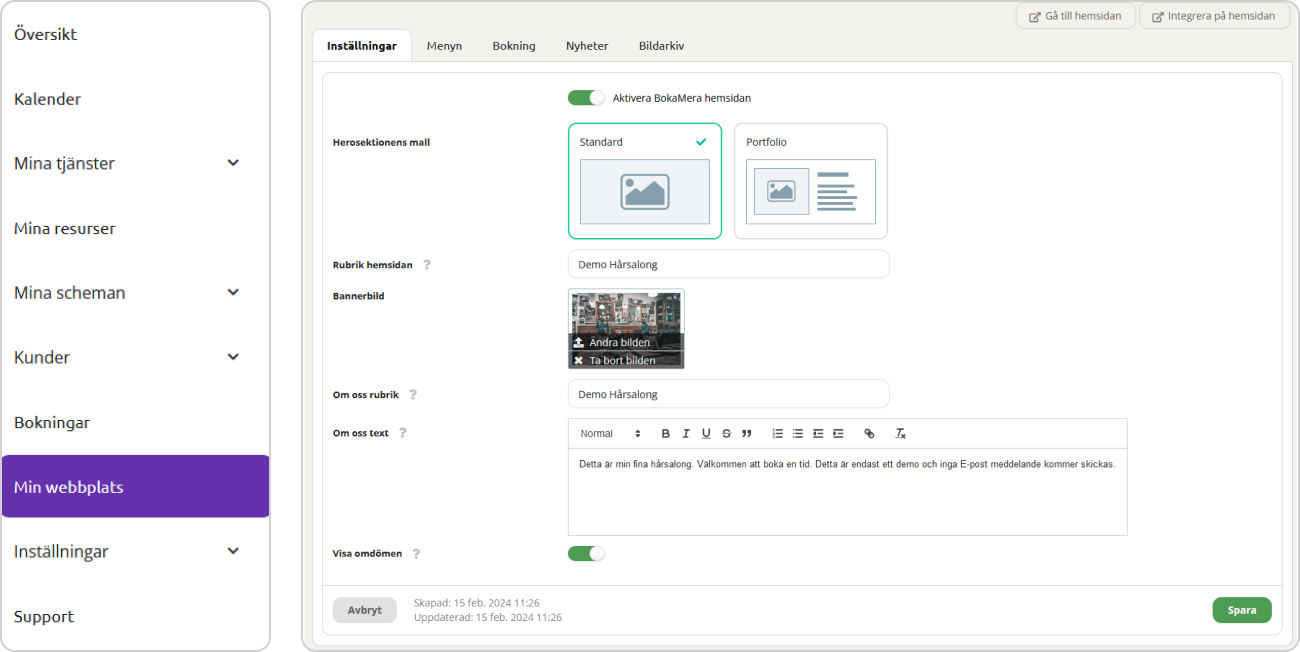The height and width of the screenshot is (652, 1300).
Task: Insert a hyperlink using the link icon
Action: tap(869, 434)
